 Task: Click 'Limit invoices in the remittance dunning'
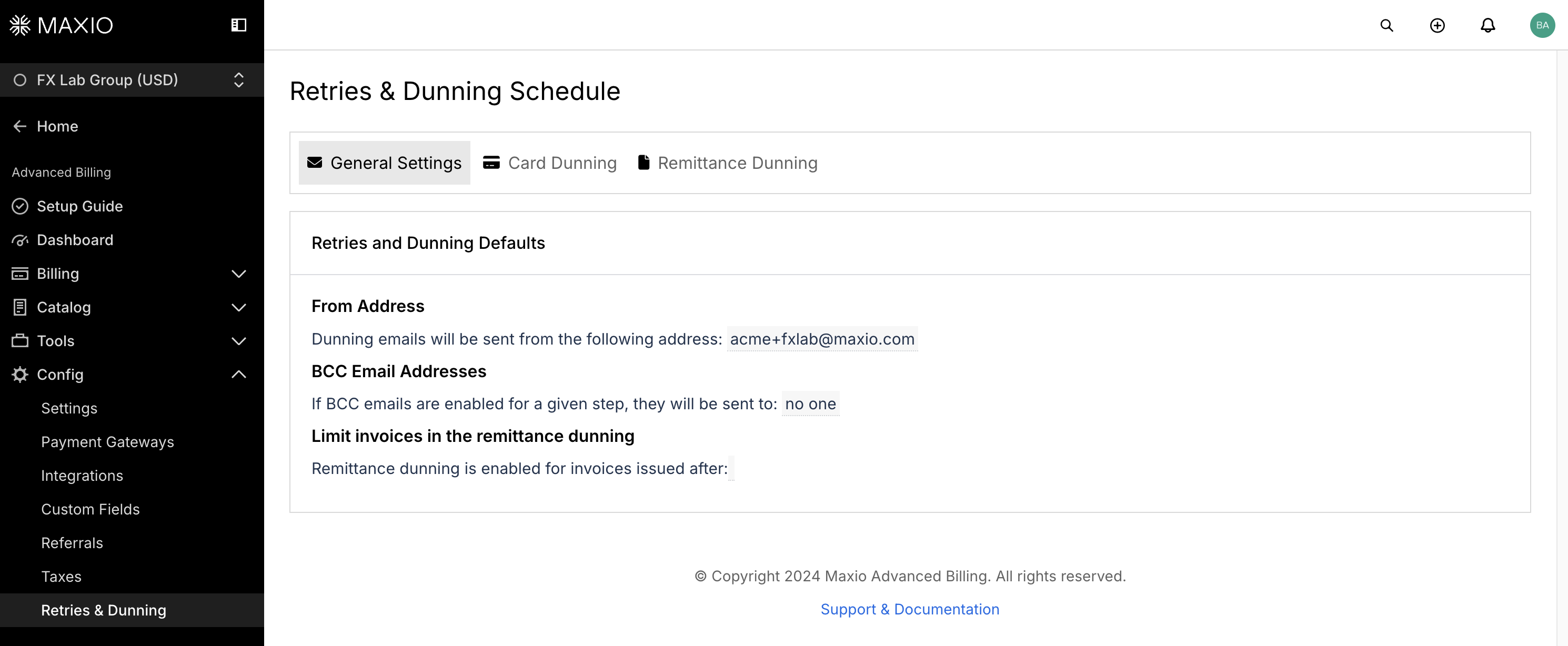473,436
